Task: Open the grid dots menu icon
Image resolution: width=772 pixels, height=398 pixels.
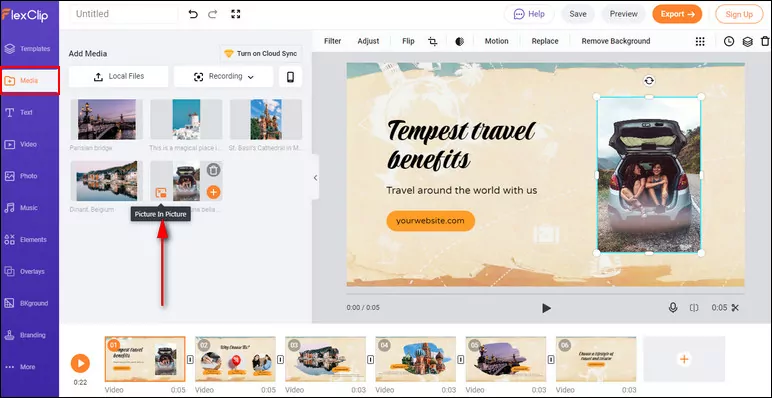Action: [700, 41]
